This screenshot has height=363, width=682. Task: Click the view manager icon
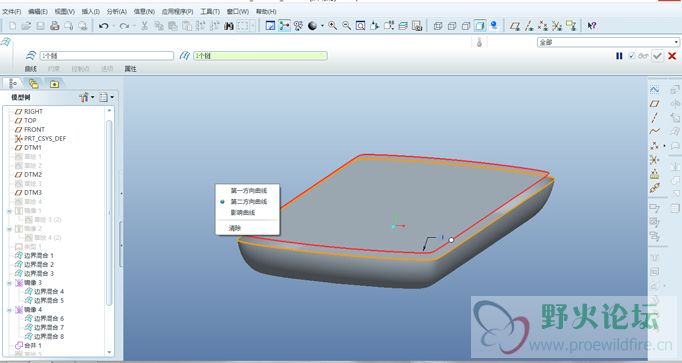(x=417, y=26)
